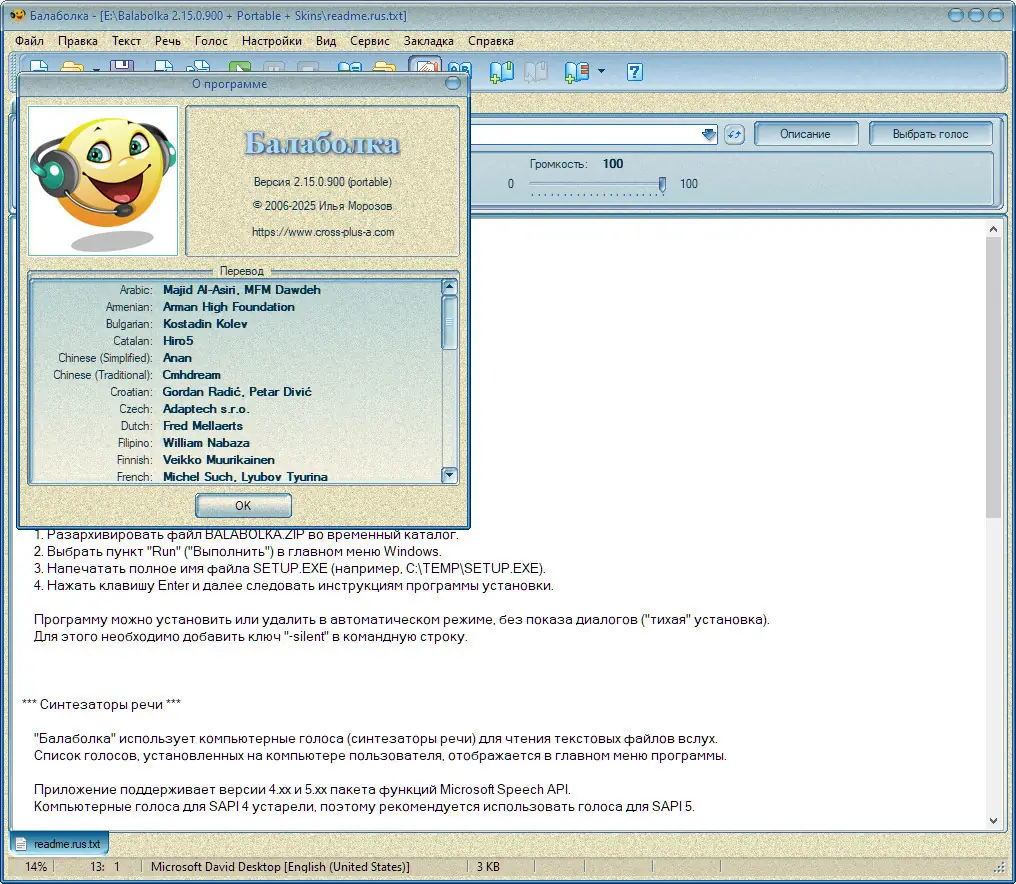Click the 'Версия 2.15.0.900 (portable)' text
Screen dimensions: 1016x884
tap(323, 182)
